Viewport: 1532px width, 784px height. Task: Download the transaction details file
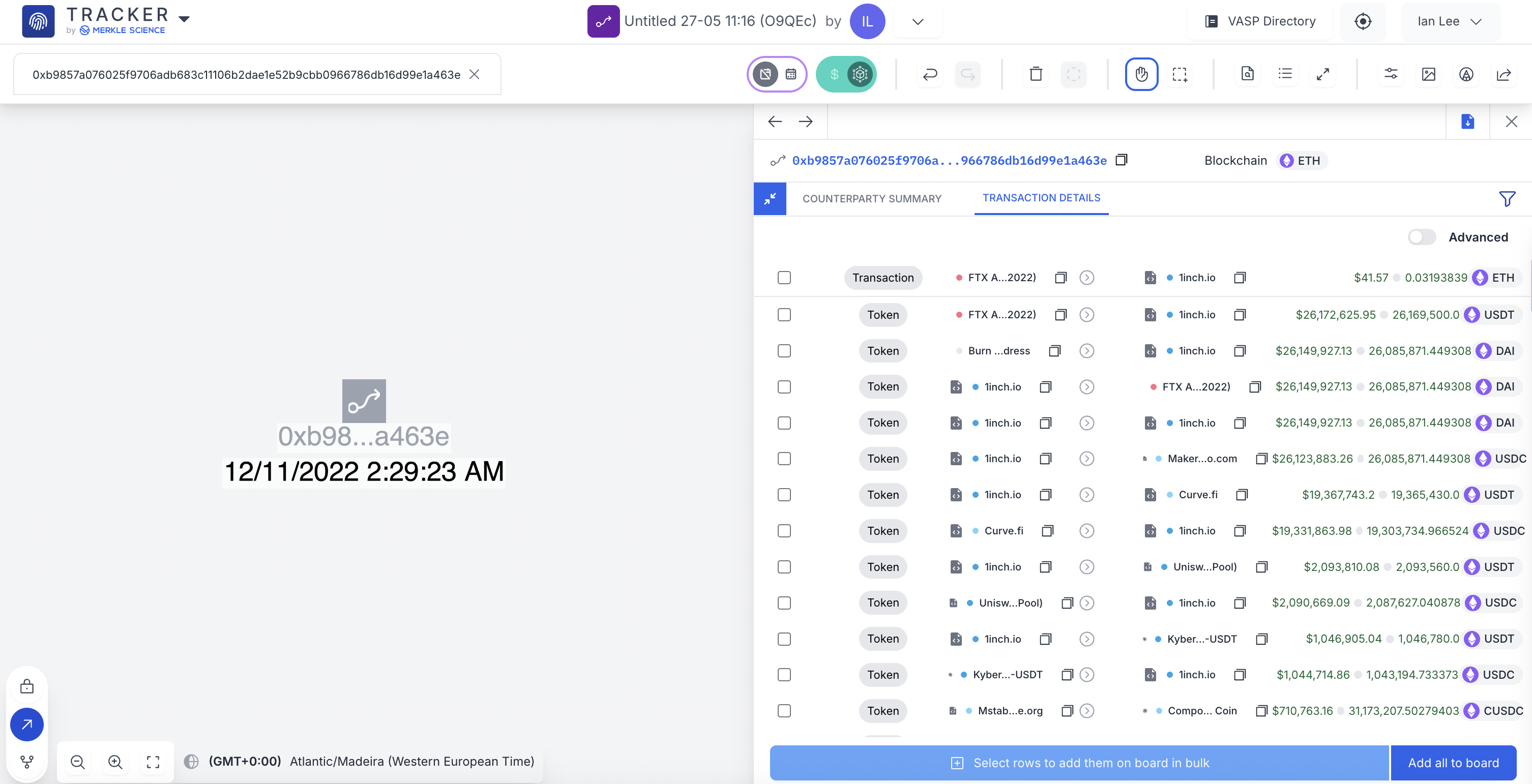[1467, 122]
